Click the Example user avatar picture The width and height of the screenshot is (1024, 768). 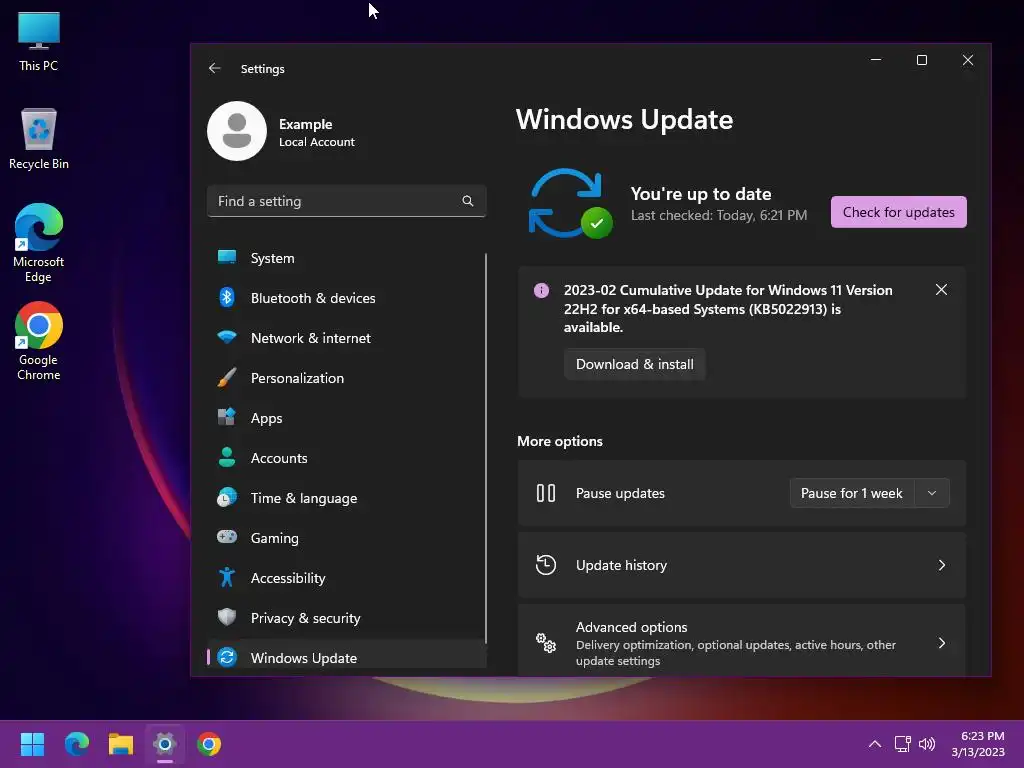coord(236,131)
